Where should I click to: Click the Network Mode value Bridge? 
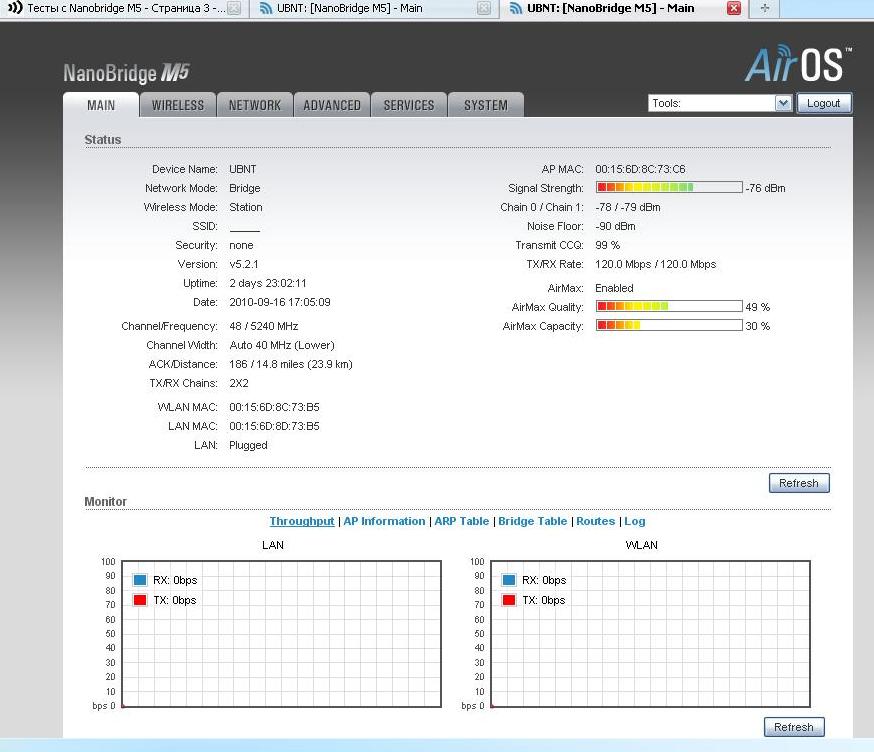pyautogui.click(x=245, y=188)
